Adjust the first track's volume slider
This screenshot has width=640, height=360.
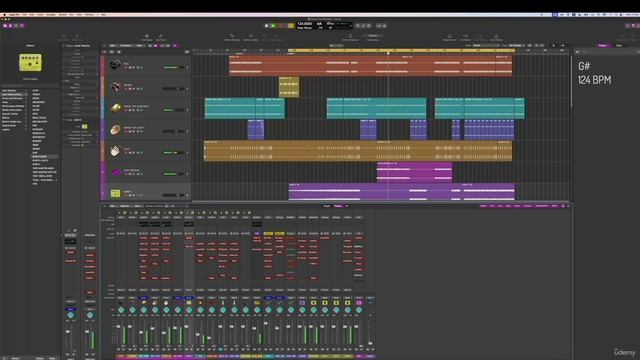tap(173, 67)
